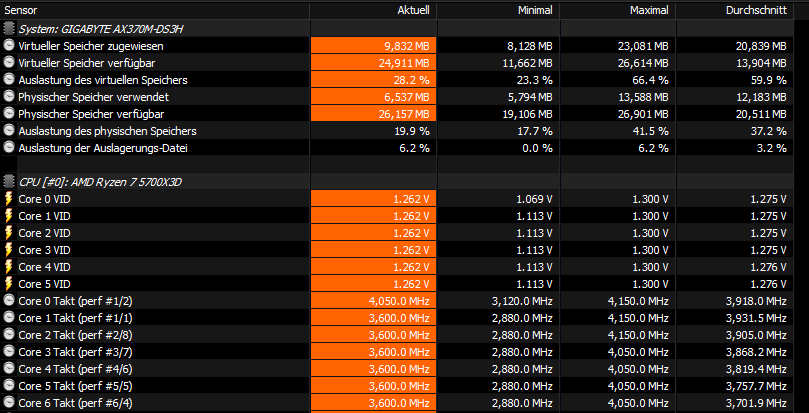Click the current value 28.2 %
809x413 pixels.
tap(413, 81)
